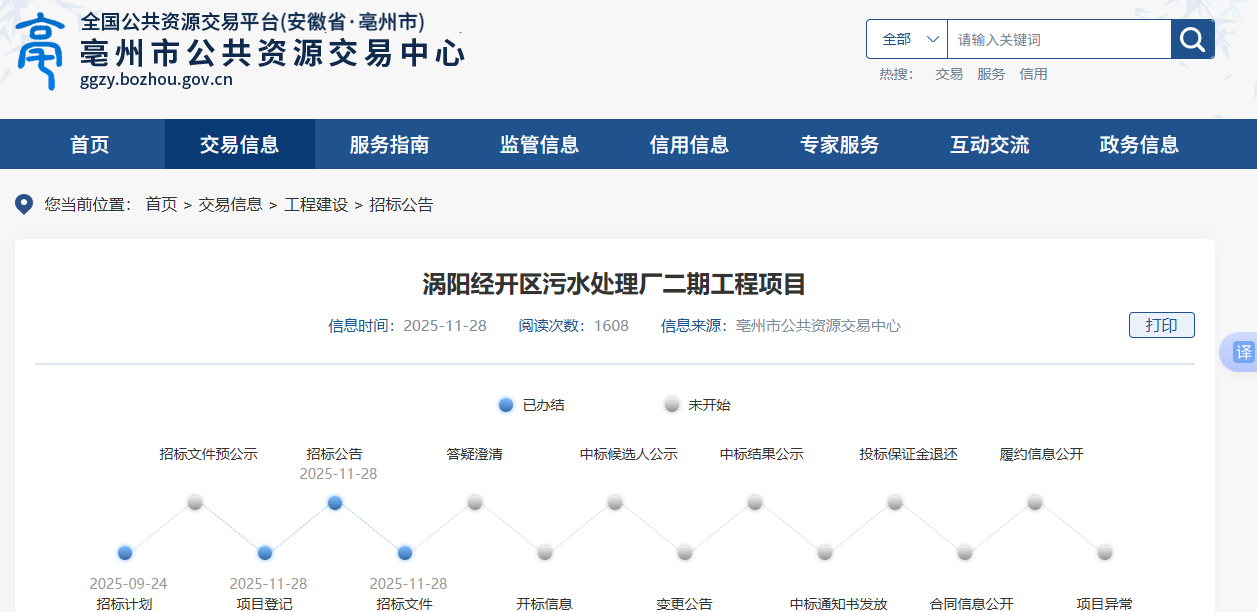Click the 答疑澄清 gray timeline dot
Image resolution: width=1257 pixels, height=612 pixels.
pos(475,502)
